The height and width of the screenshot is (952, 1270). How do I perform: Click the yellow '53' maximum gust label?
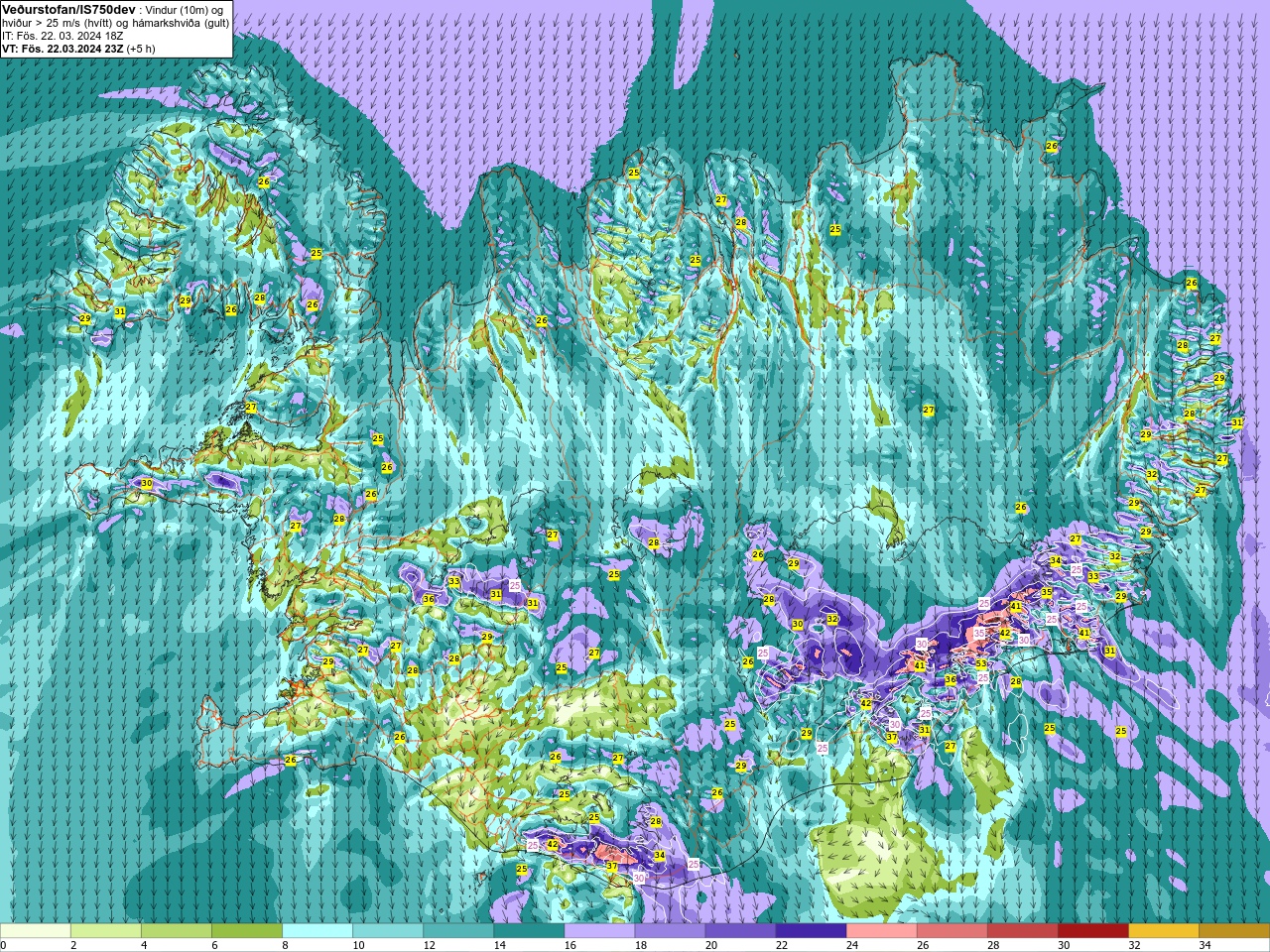981,663
